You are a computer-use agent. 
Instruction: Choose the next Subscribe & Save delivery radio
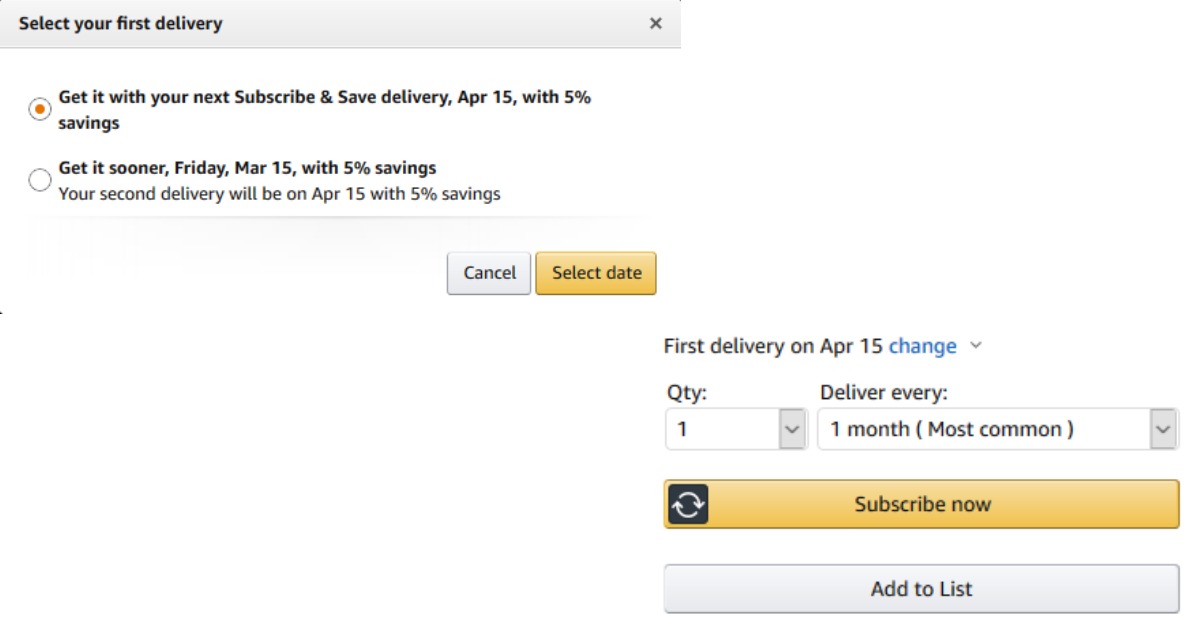click(x=40, y=109)
